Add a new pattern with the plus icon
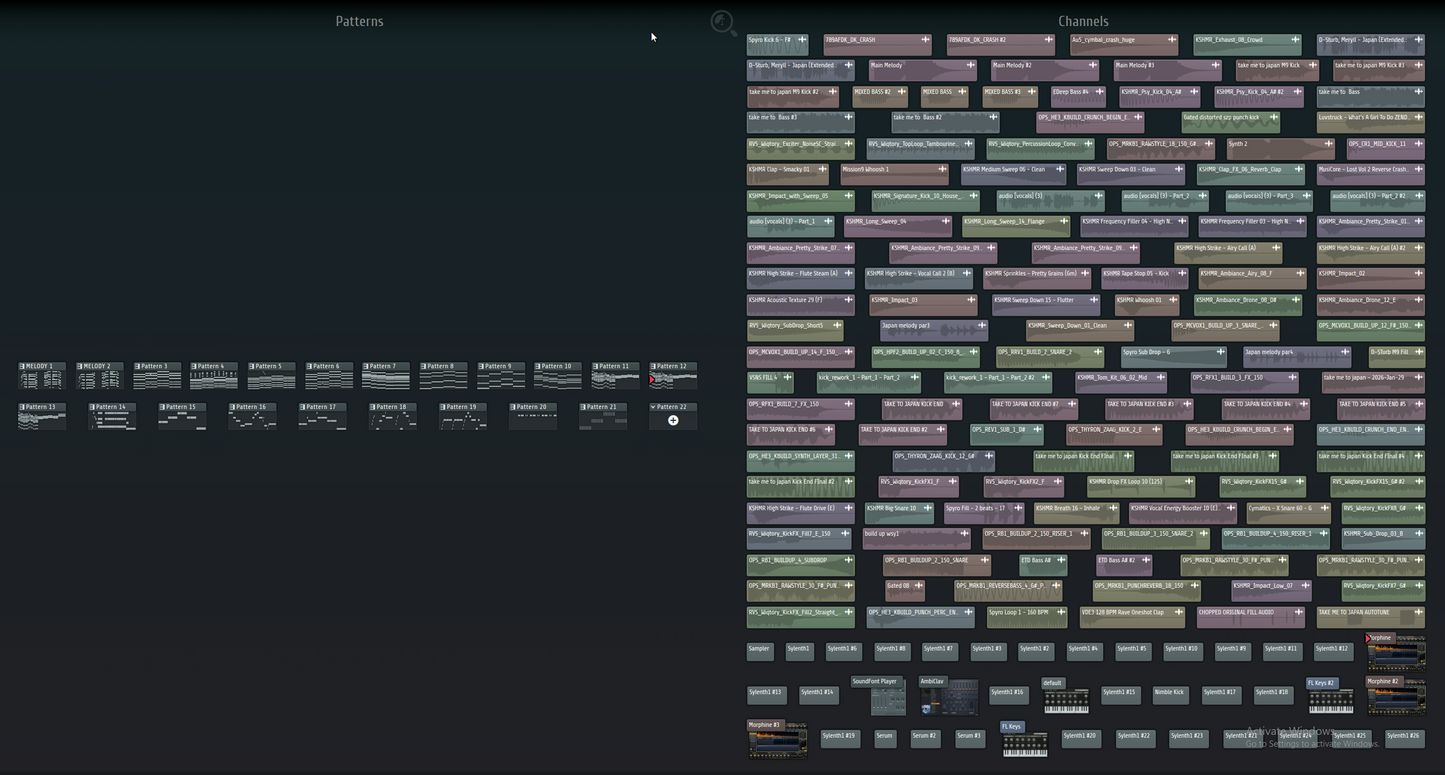The height and width of the screenshot is (775, 1445). tap(673, 421)
